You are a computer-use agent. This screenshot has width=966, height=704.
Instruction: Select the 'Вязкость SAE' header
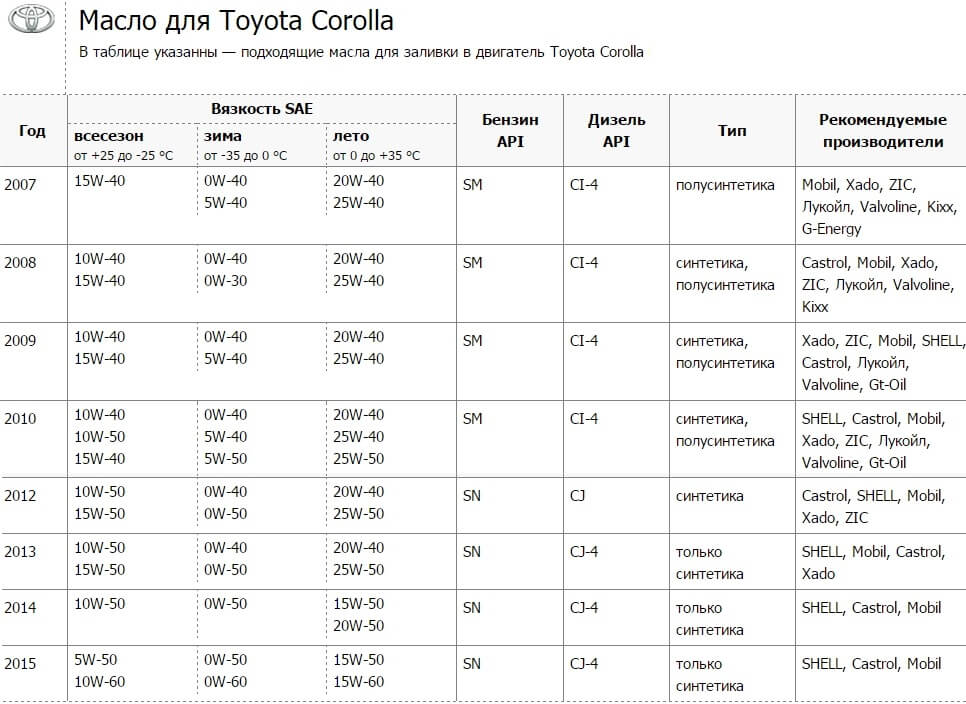click(x=261, y=108)
